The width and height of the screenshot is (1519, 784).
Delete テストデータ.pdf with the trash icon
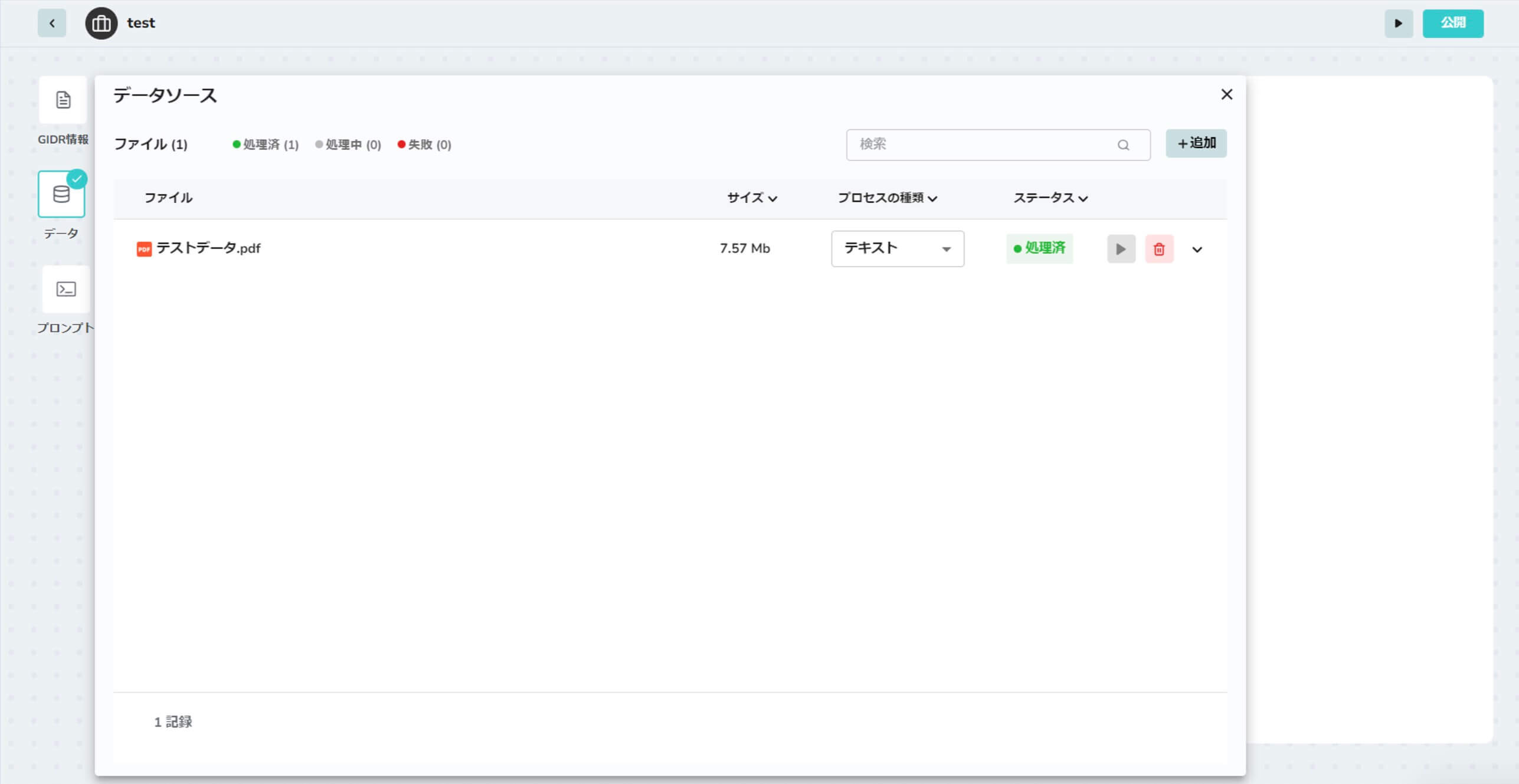[x=1159, y=249]
